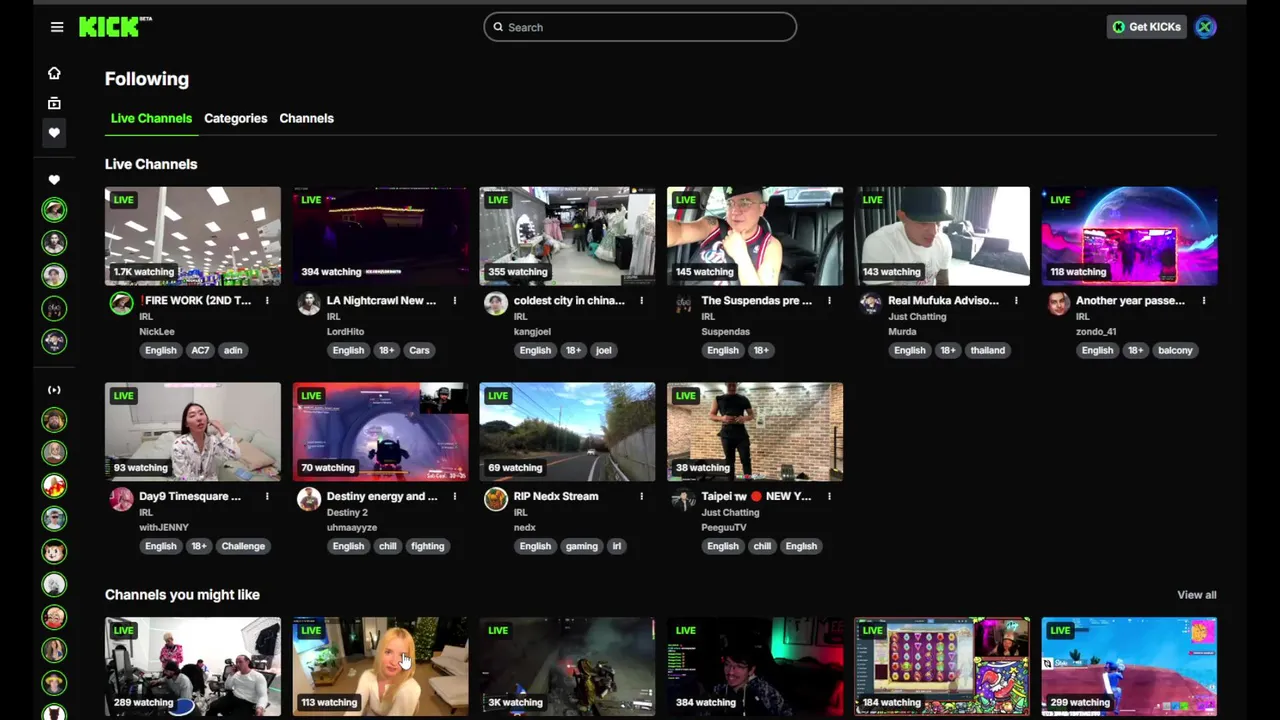Click the thailand tag on Murda stream

click(987, 350)
